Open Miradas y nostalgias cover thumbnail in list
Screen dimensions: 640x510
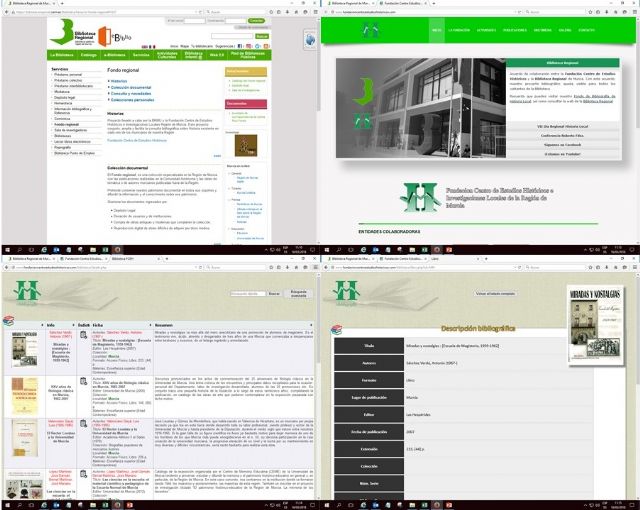tap(24, 348)
